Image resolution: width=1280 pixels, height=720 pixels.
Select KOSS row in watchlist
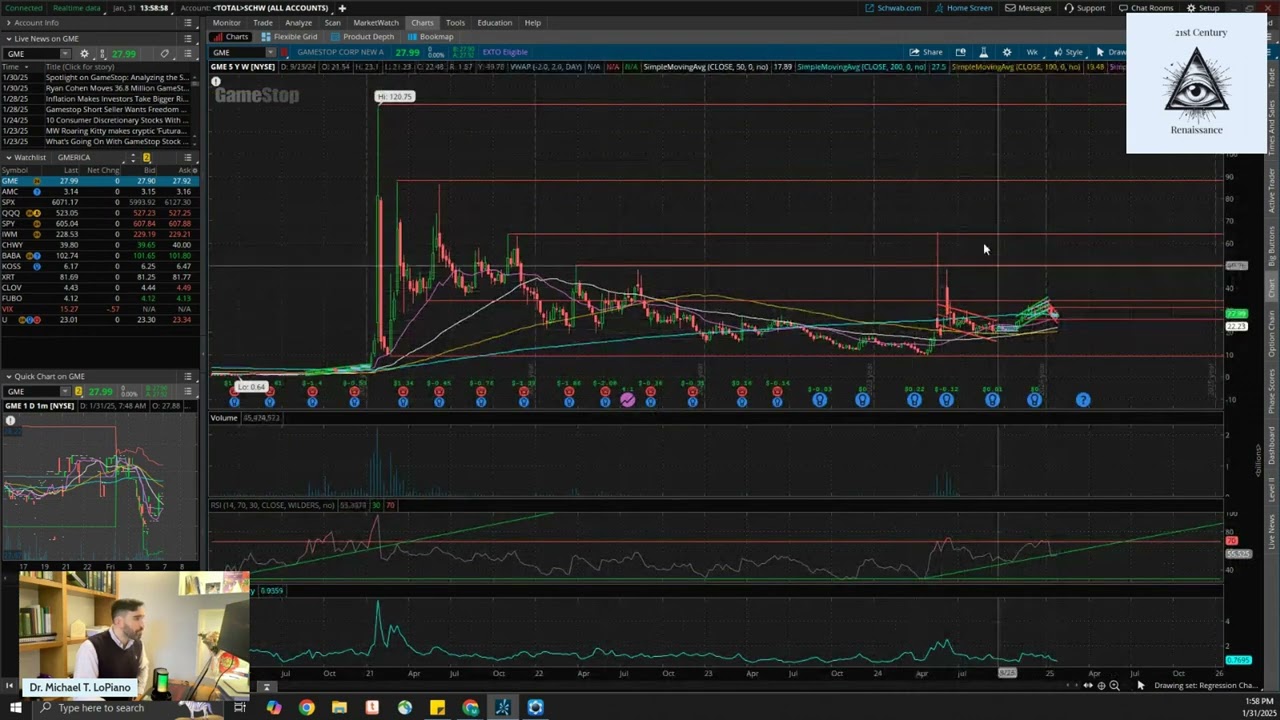click(x=99, y=266)
